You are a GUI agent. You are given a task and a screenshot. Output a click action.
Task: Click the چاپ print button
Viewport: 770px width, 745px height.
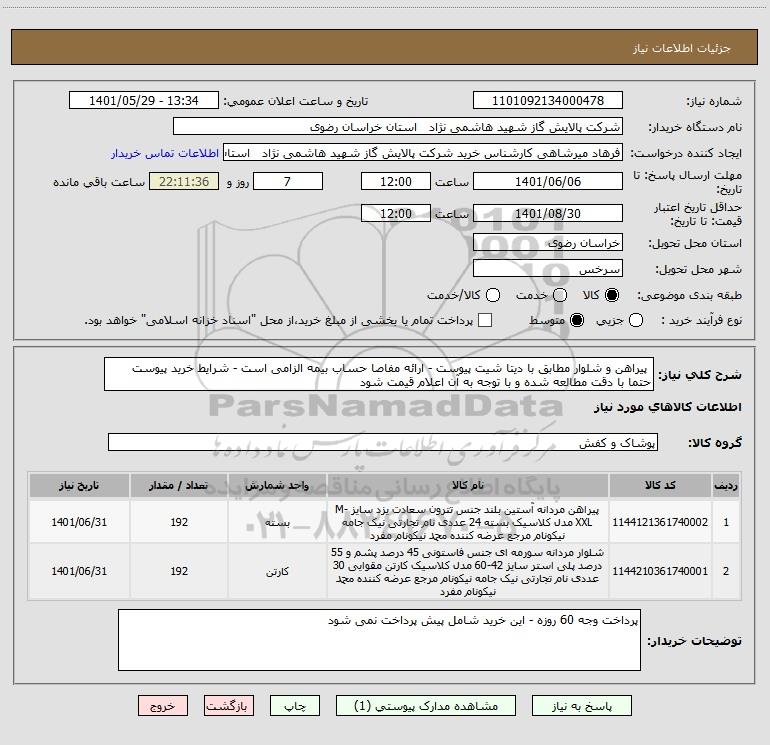(x=295, y=706)
